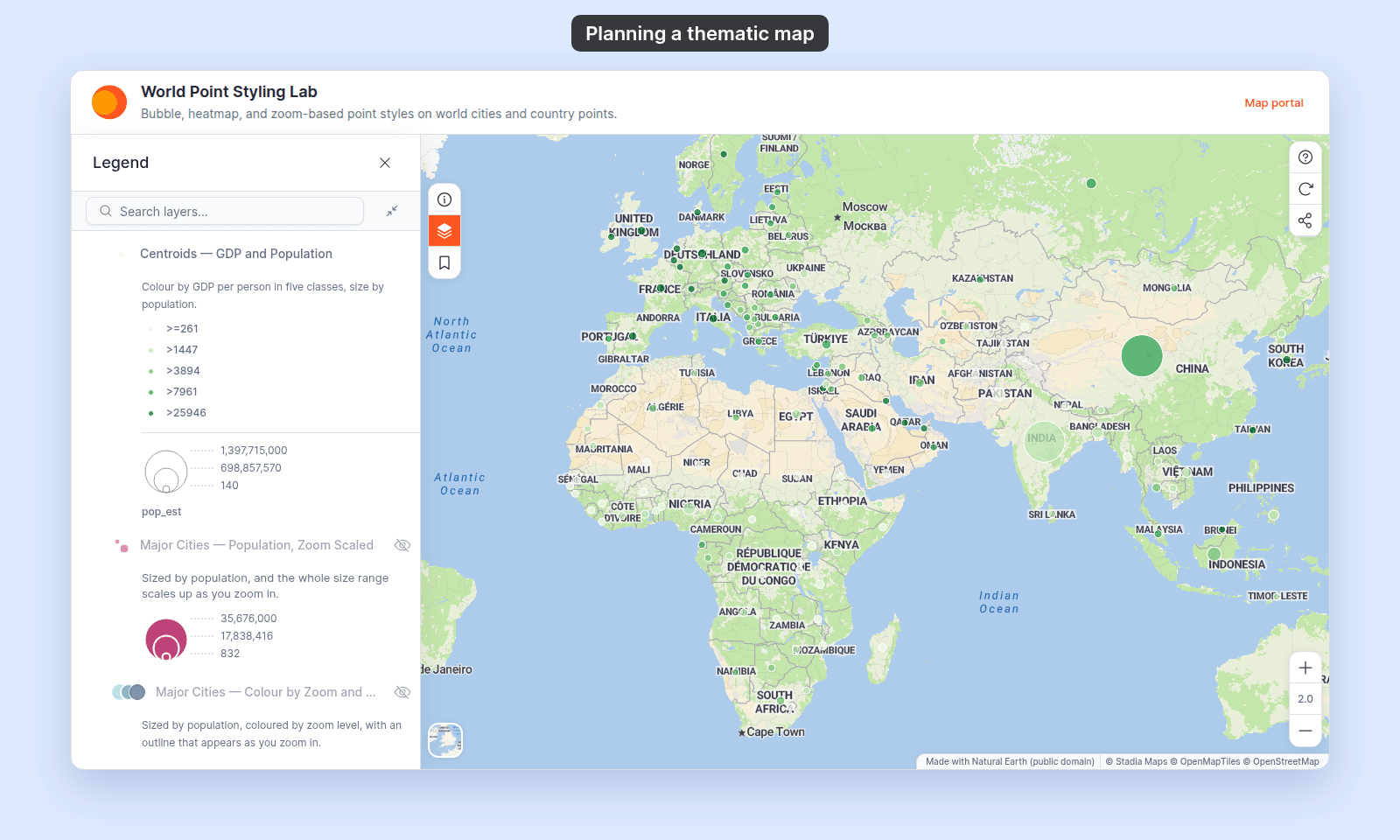The image size is (1400, 840).
Task: Click the >1447 legend class entry
Action: pyautogui.click(x=182, y=350)
